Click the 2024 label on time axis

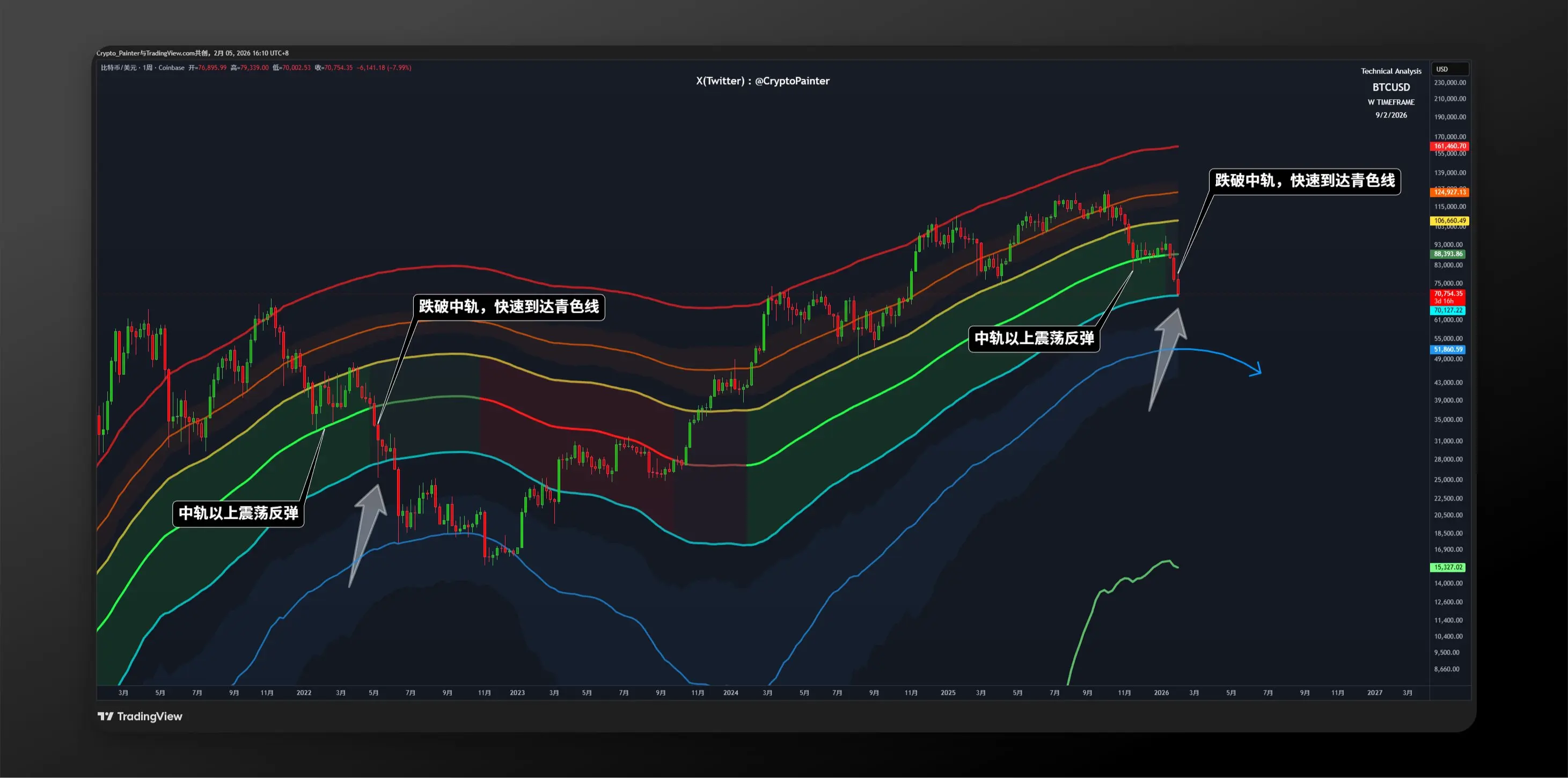click(x=730, y=693)
